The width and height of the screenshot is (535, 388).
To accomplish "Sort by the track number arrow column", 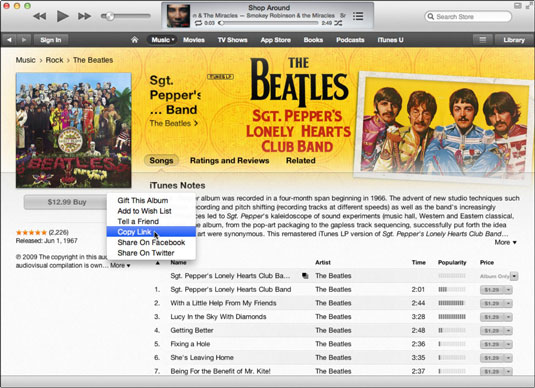I will 158,262.
